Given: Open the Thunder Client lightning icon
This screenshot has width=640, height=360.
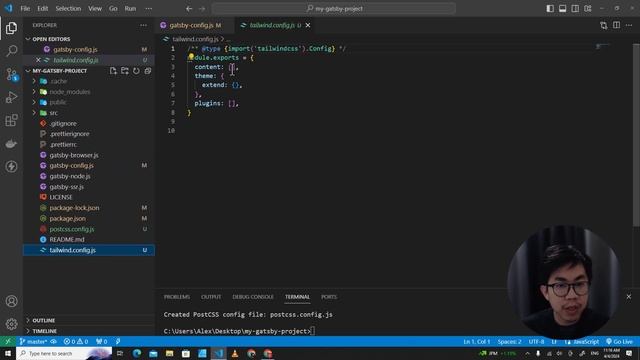Looking at the screenshot, I should (x=11, y=167).
